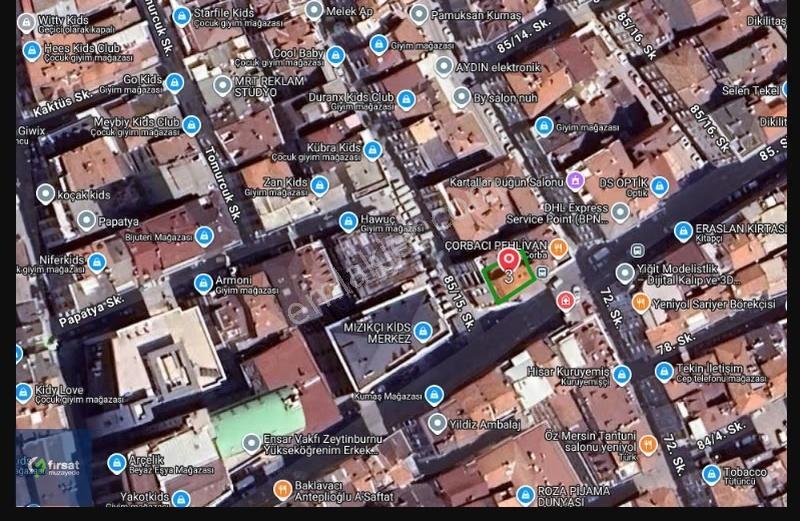Click the Kumaş Mağazası shop pin
800x521 pixels.
click(434, 395)
